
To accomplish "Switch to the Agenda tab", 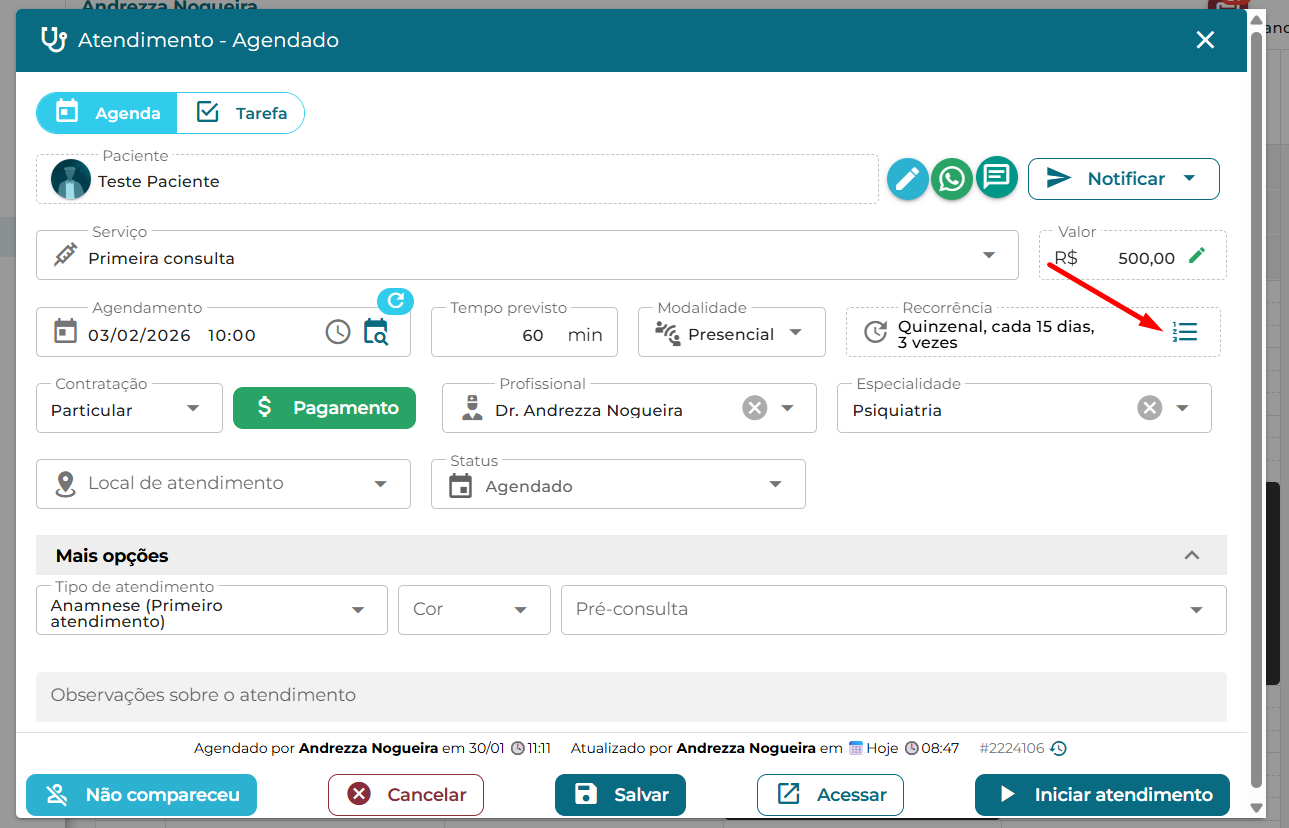I will [x=107, y=113].
